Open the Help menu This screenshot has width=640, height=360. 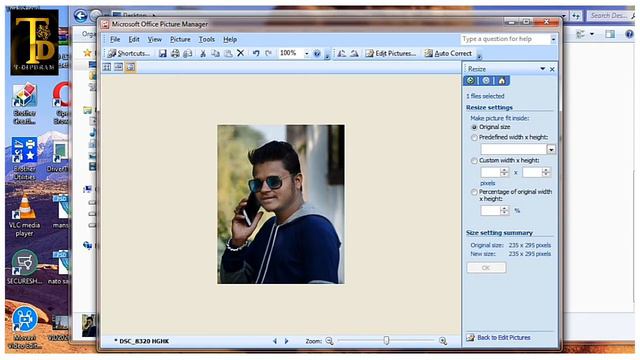[230, 40]
